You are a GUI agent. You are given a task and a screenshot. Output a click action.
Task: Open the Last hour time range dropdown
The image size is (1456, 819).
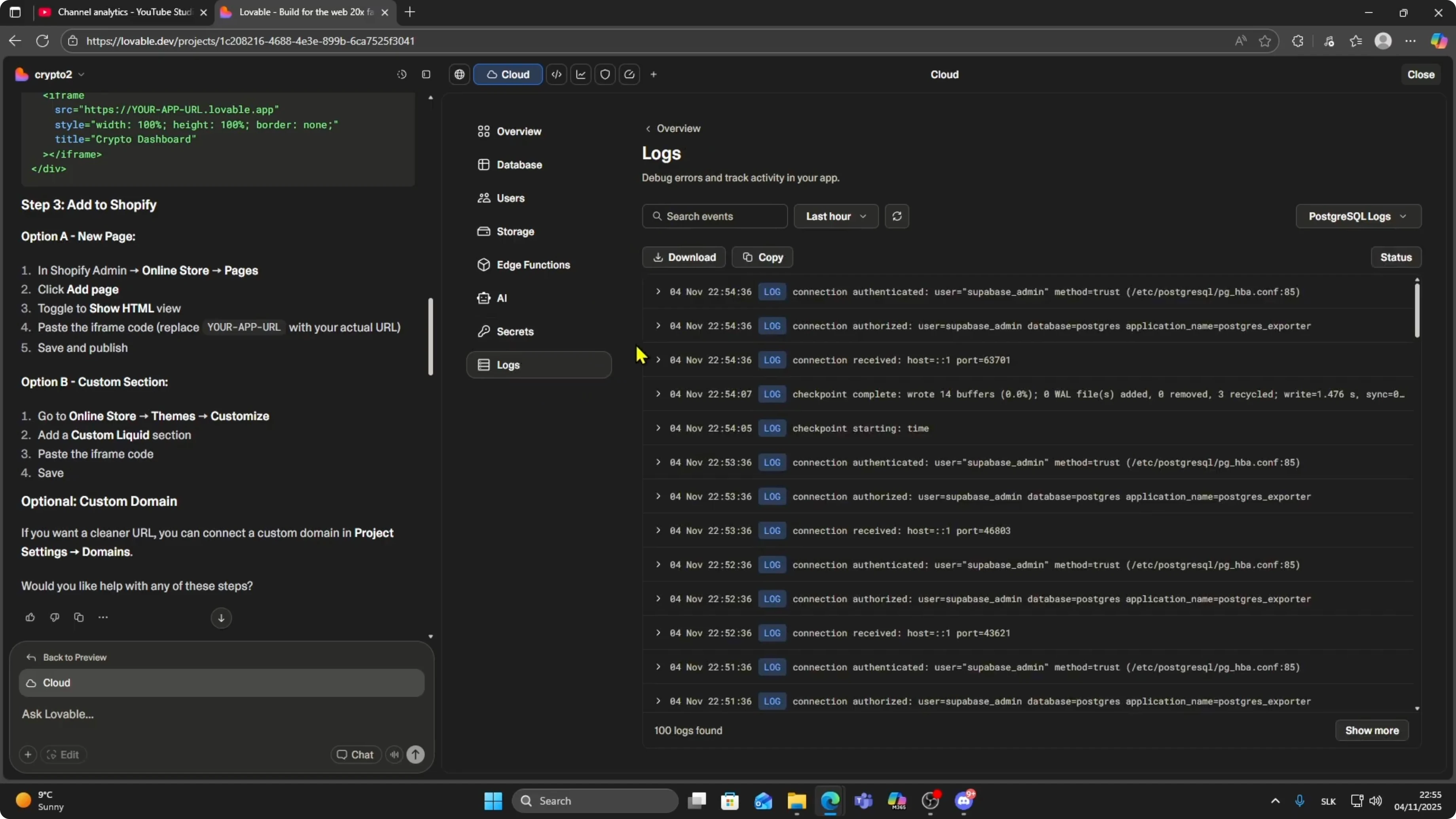(x=836, y=216)
